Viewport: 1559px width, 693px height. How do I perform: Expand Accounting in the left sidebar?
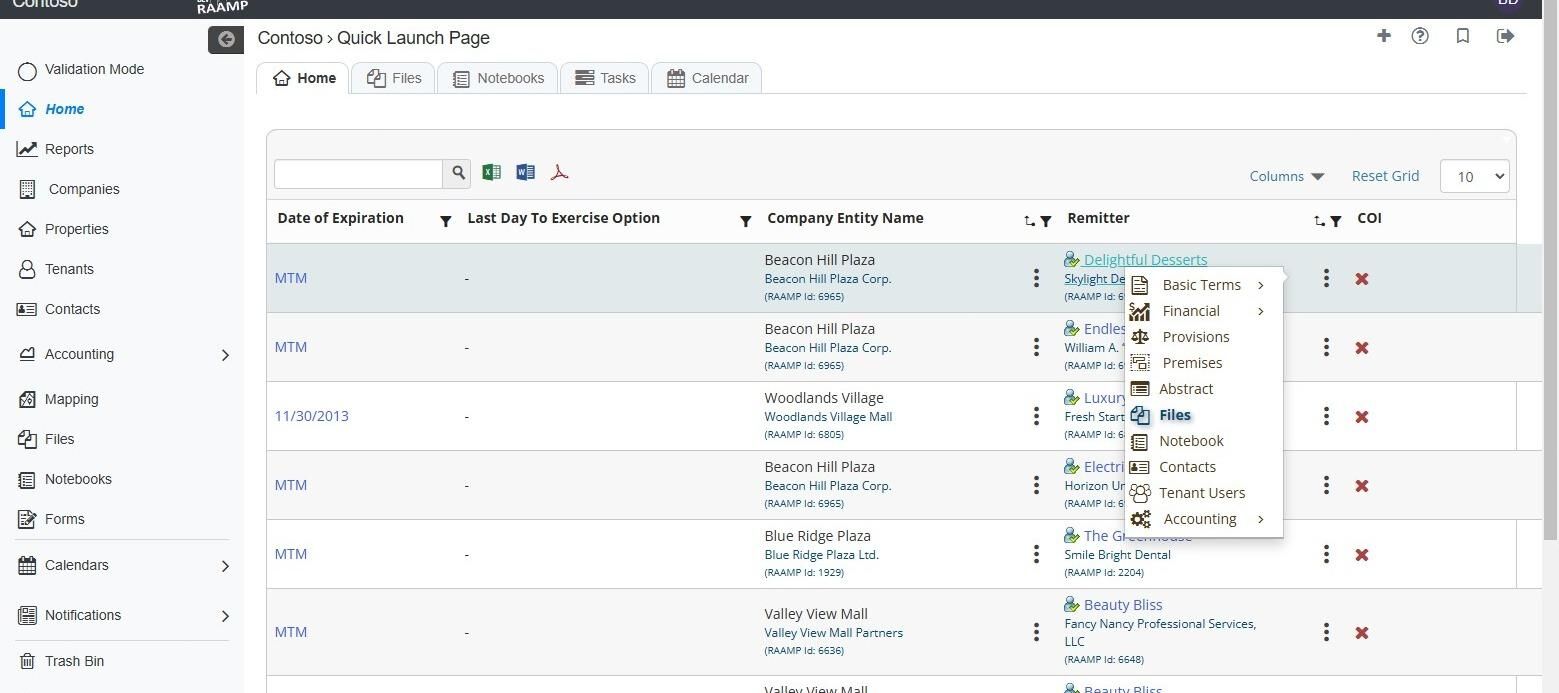225,355
